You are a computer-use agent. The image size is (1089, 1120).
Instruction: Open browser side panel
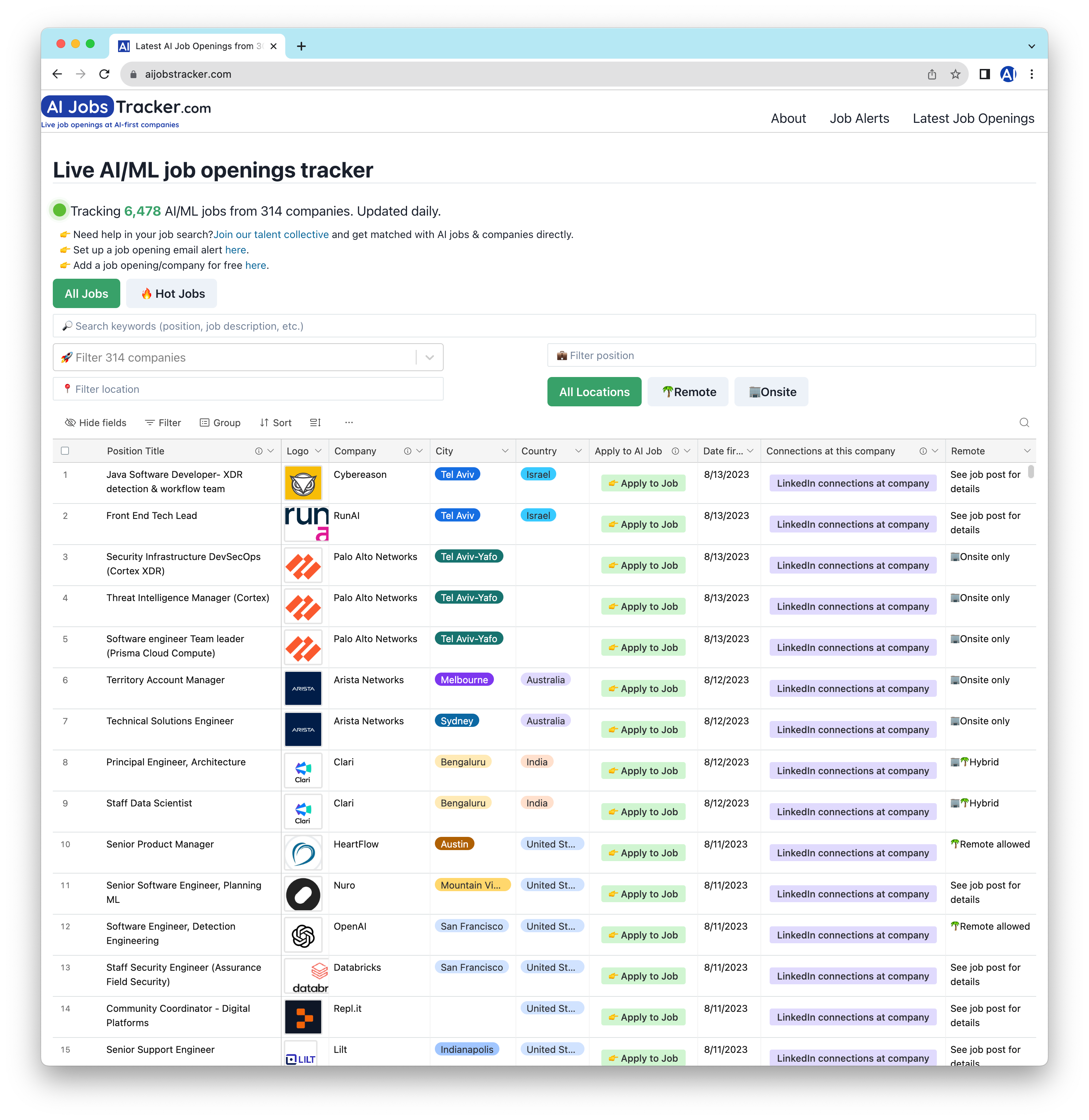point(984,74)
